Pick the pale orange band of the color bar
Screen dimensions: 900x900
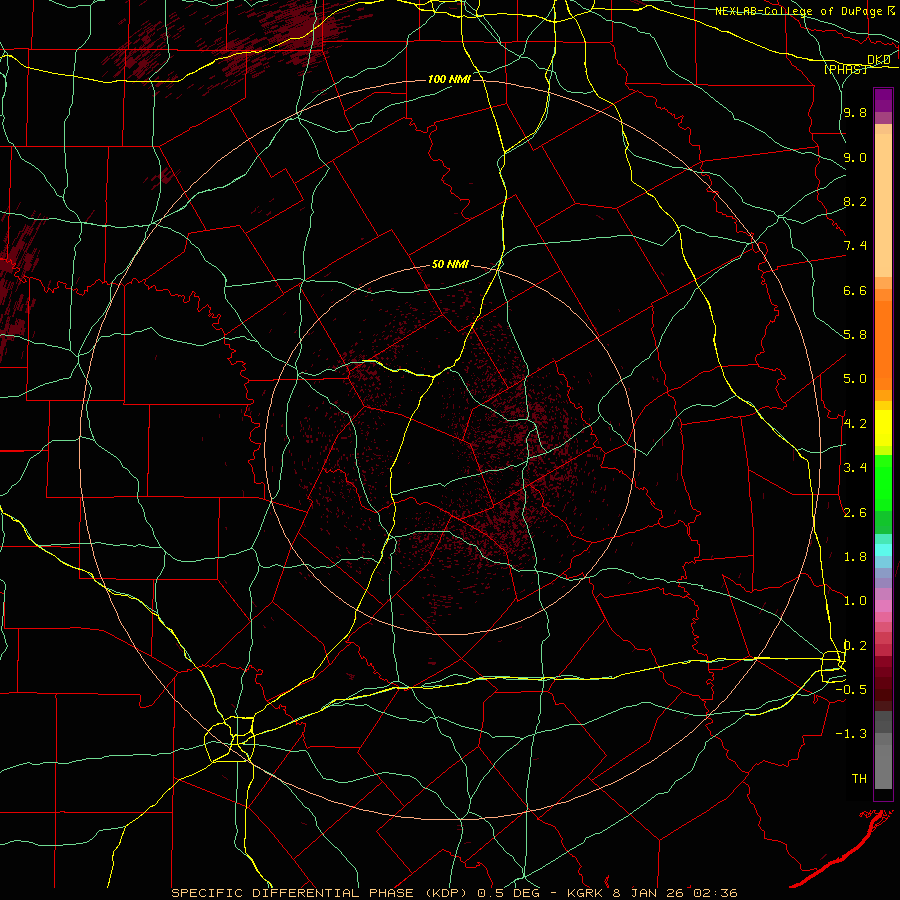(883, 205)
